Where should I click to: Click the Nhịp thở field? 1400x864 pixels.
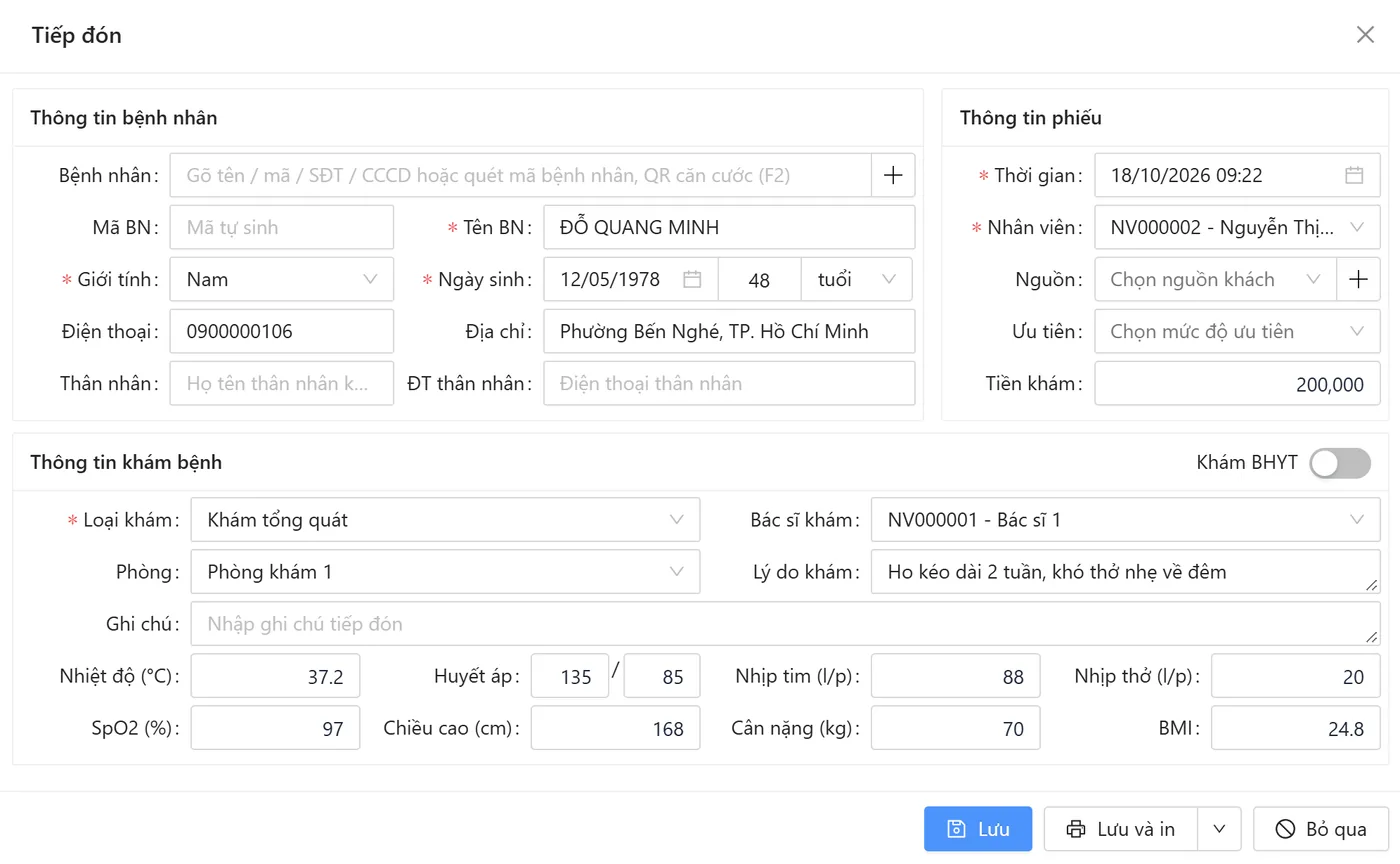[x=1295, y=676]
